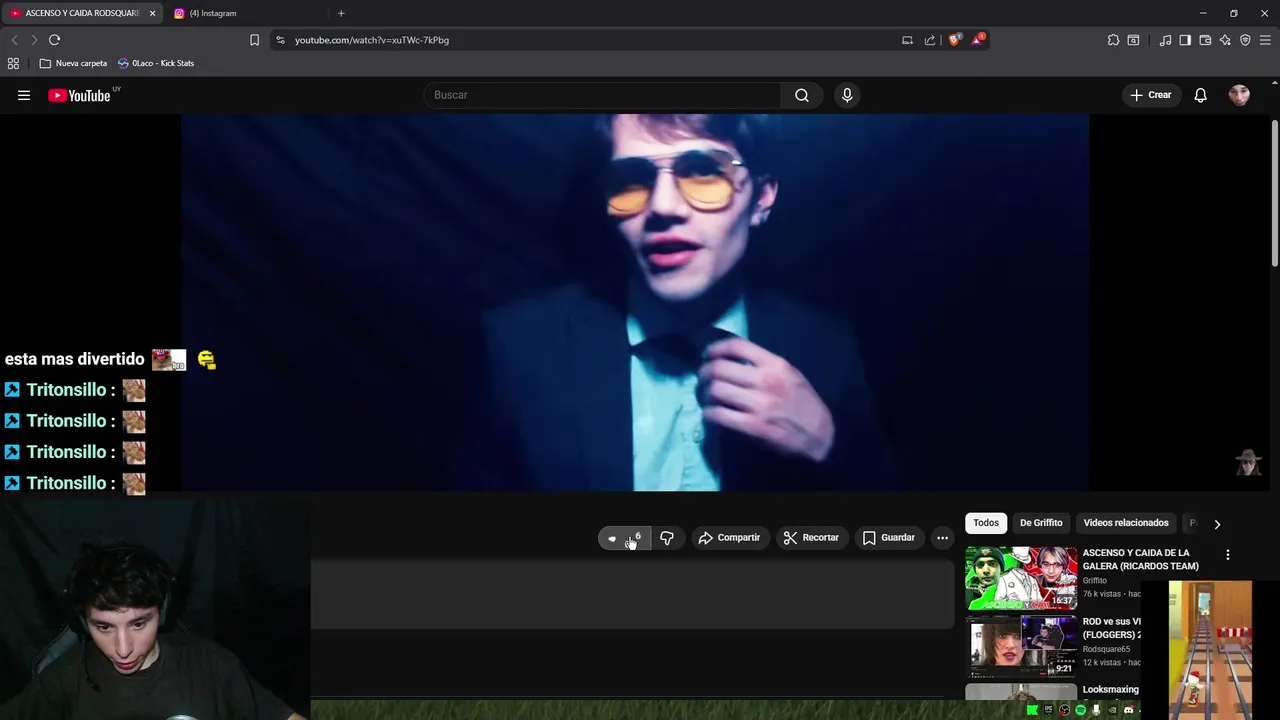Open the media control music icon

(1165, 40)
